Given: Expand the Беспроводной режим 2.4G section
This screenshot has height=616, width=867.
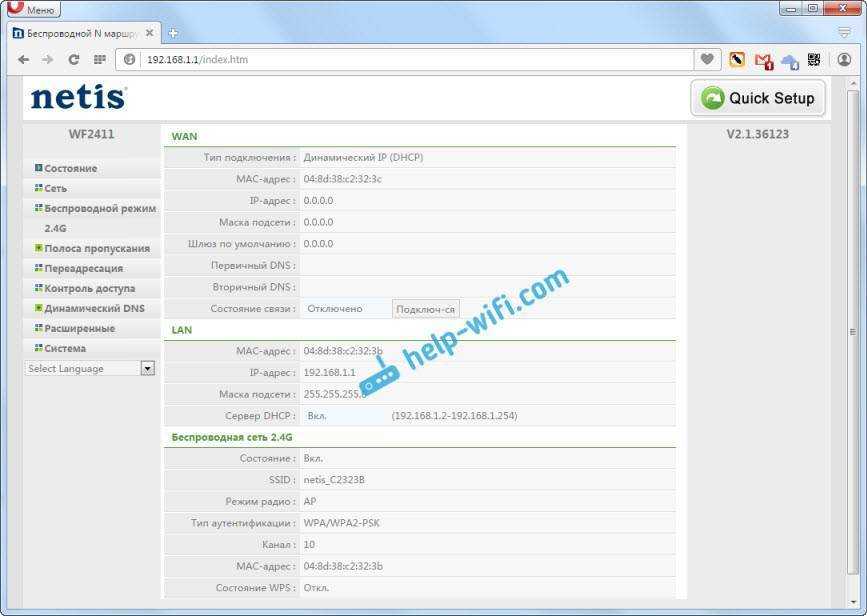Looking at the screenshot, I should (x=99, y=208).
